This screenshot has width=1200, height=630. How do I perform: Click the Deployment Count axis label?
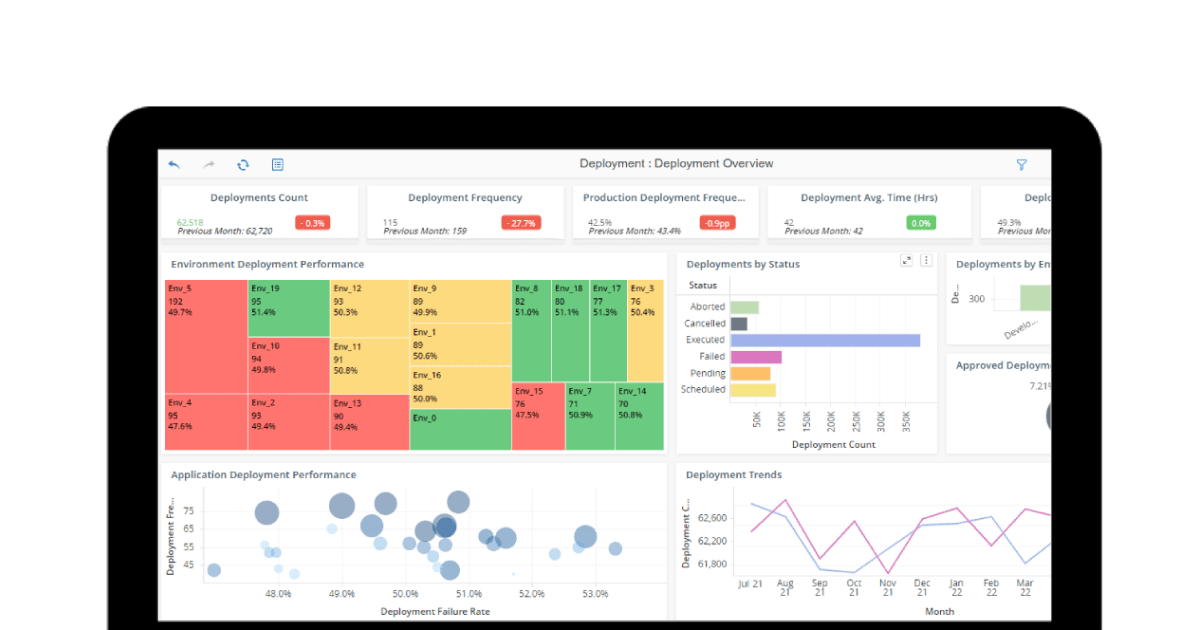point(833,445)
